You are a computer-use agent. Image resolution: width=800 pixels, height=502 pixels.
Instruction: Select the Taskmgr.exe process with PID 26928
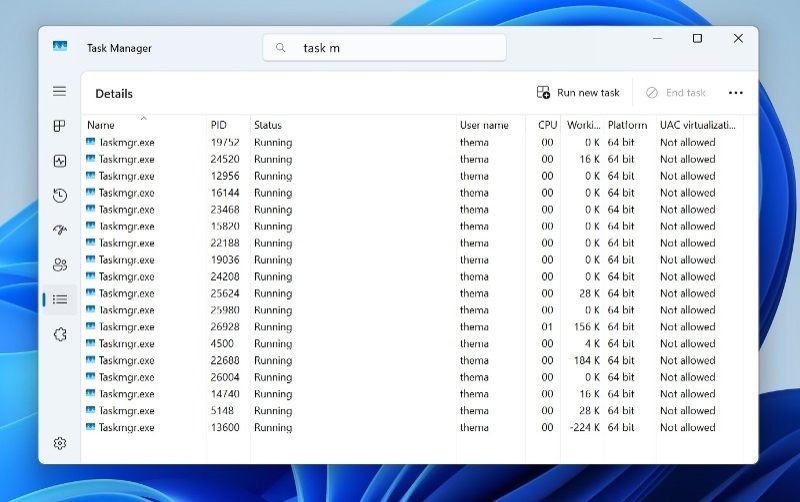tap(126, 327)
